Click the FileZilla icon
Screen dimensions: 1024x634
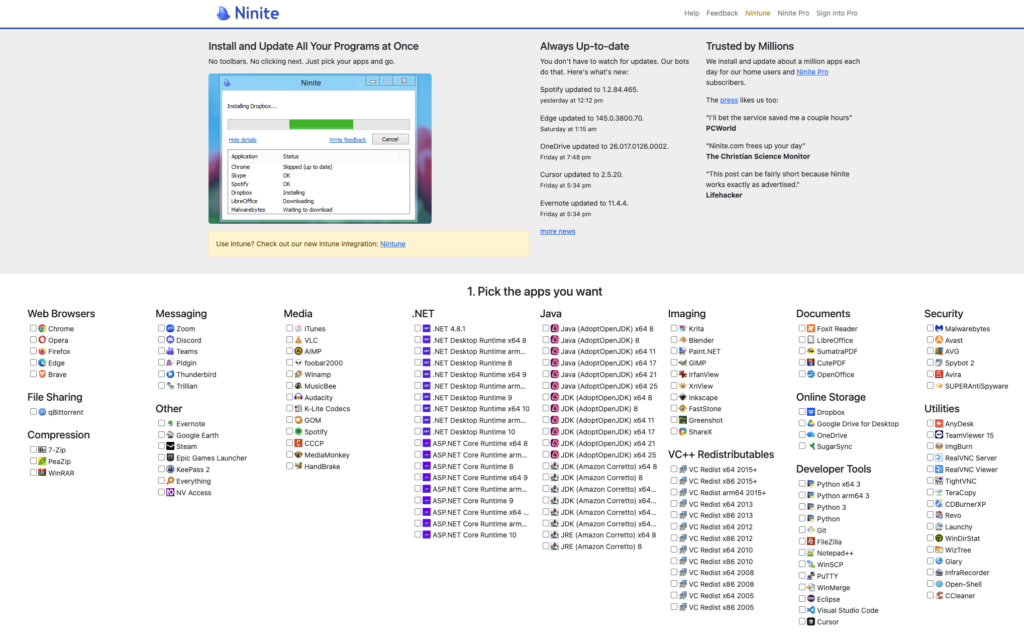[811, 541]
